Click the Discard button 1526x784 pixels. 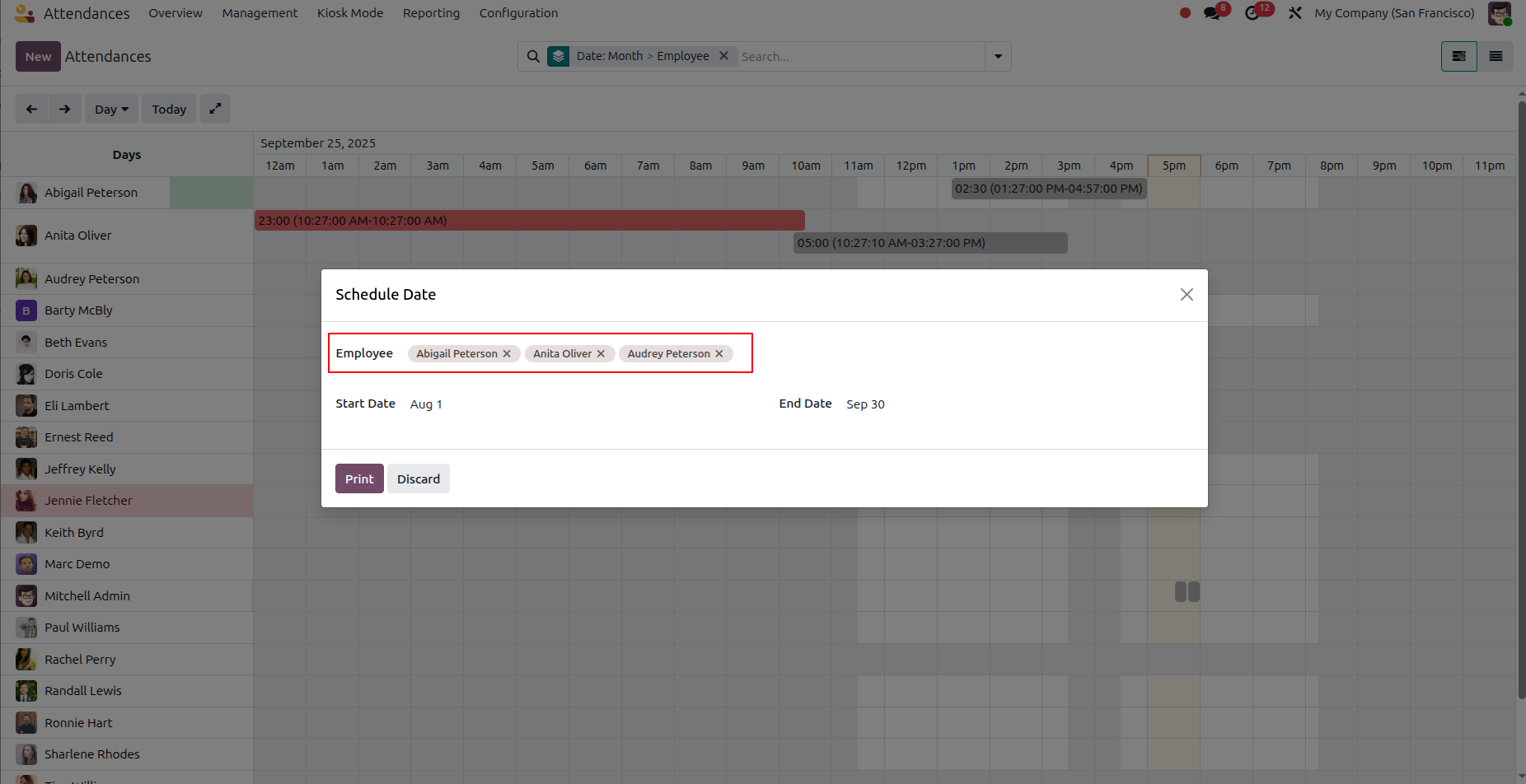pyautogui.click(x=419, y=478)
